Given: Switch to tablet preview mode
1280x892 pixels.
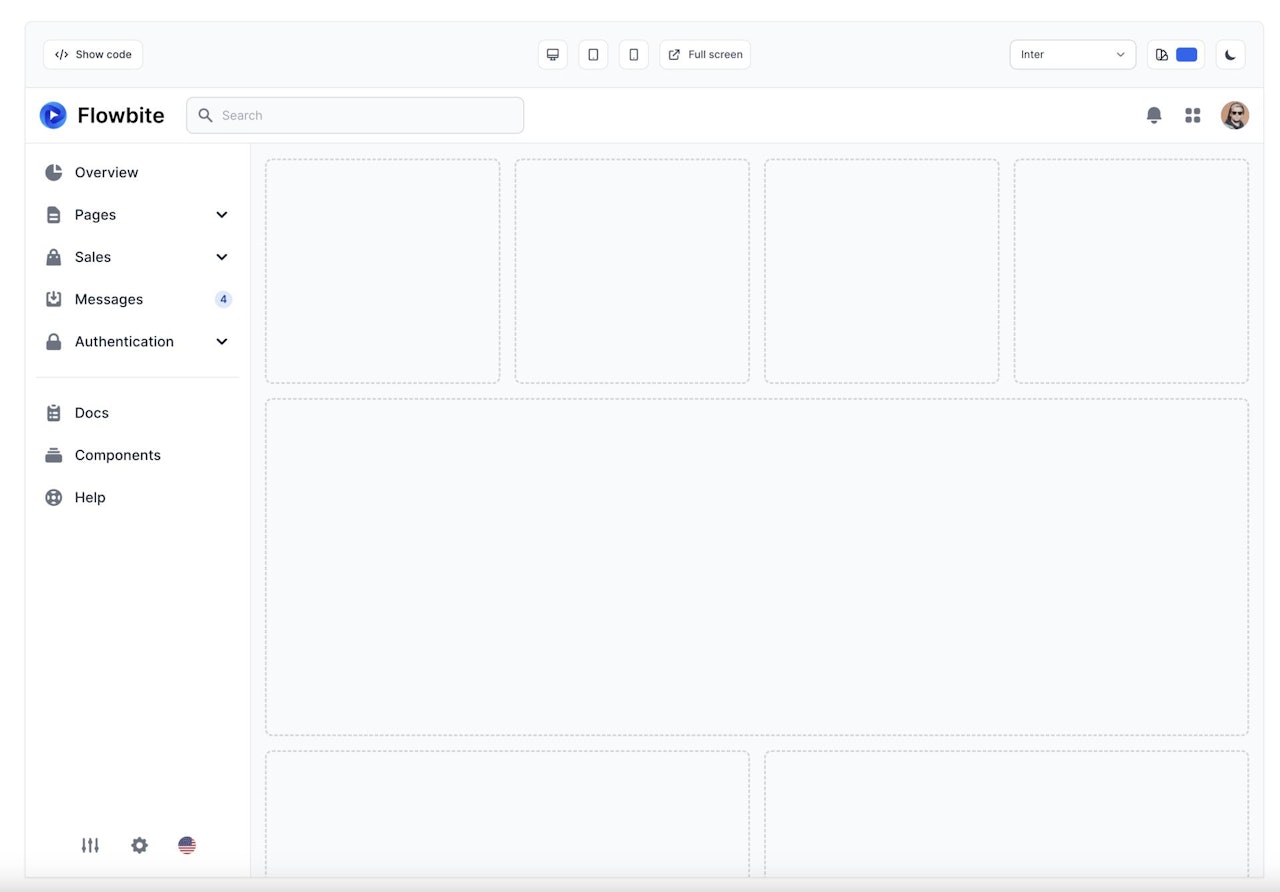Looking at the screenshot, I should click(x=593, y=54).
